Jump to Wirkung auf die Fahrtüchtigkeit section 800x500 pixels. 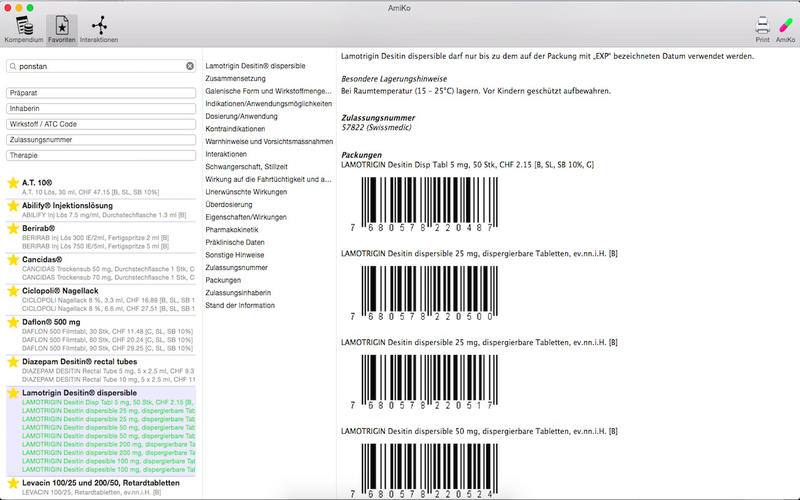268,180
